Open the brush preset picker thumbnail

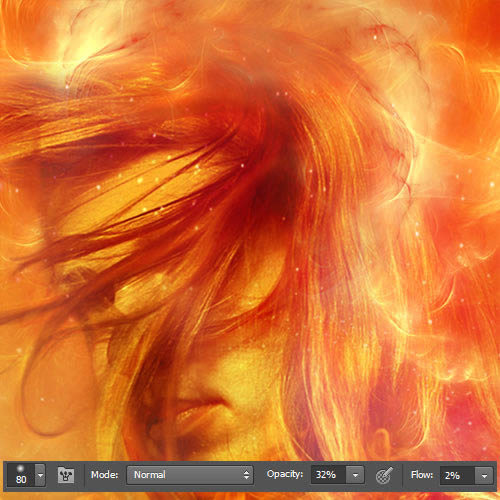click(21, 475)
